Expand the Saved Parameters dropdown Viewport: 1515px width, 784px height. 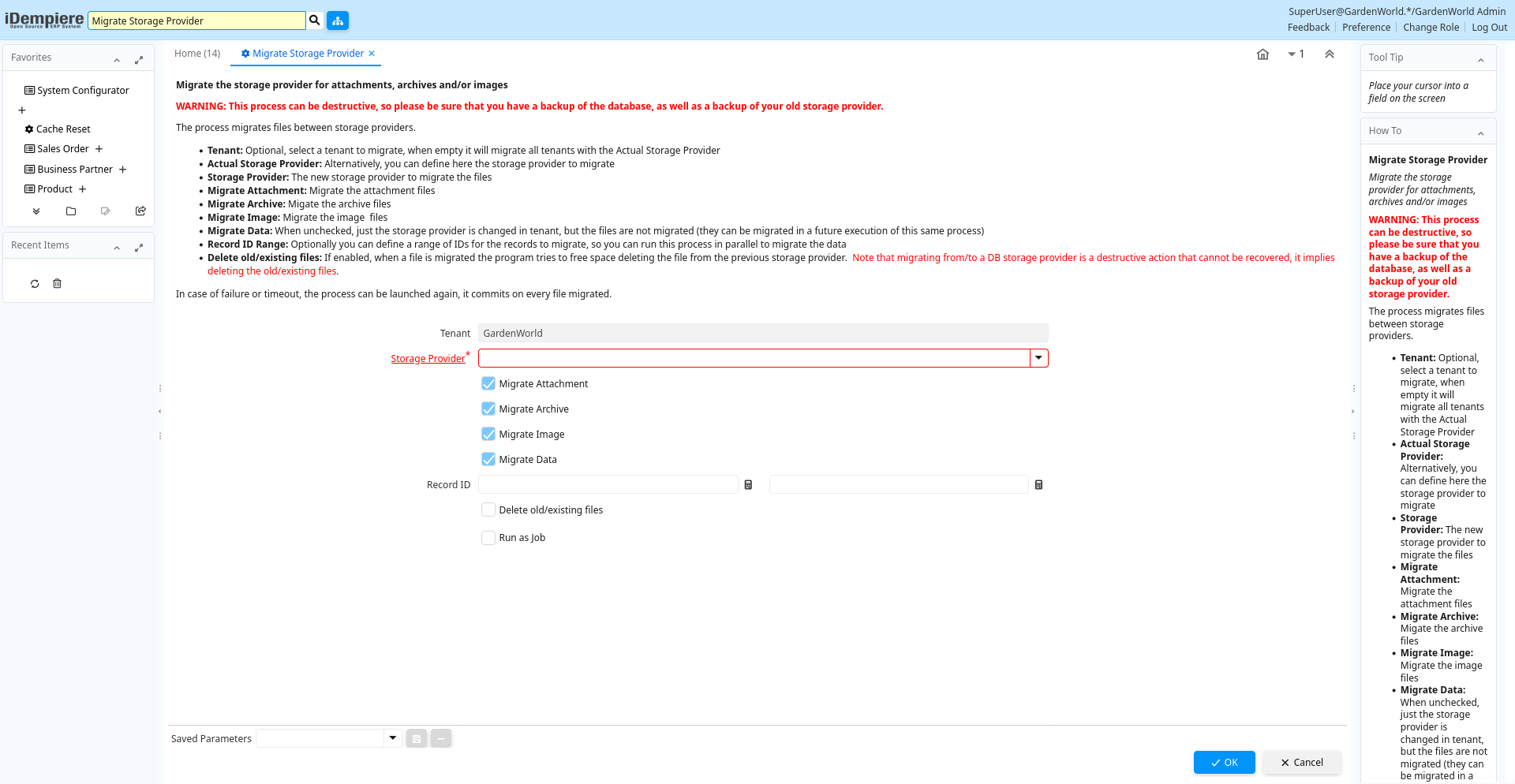pos(392,738)
